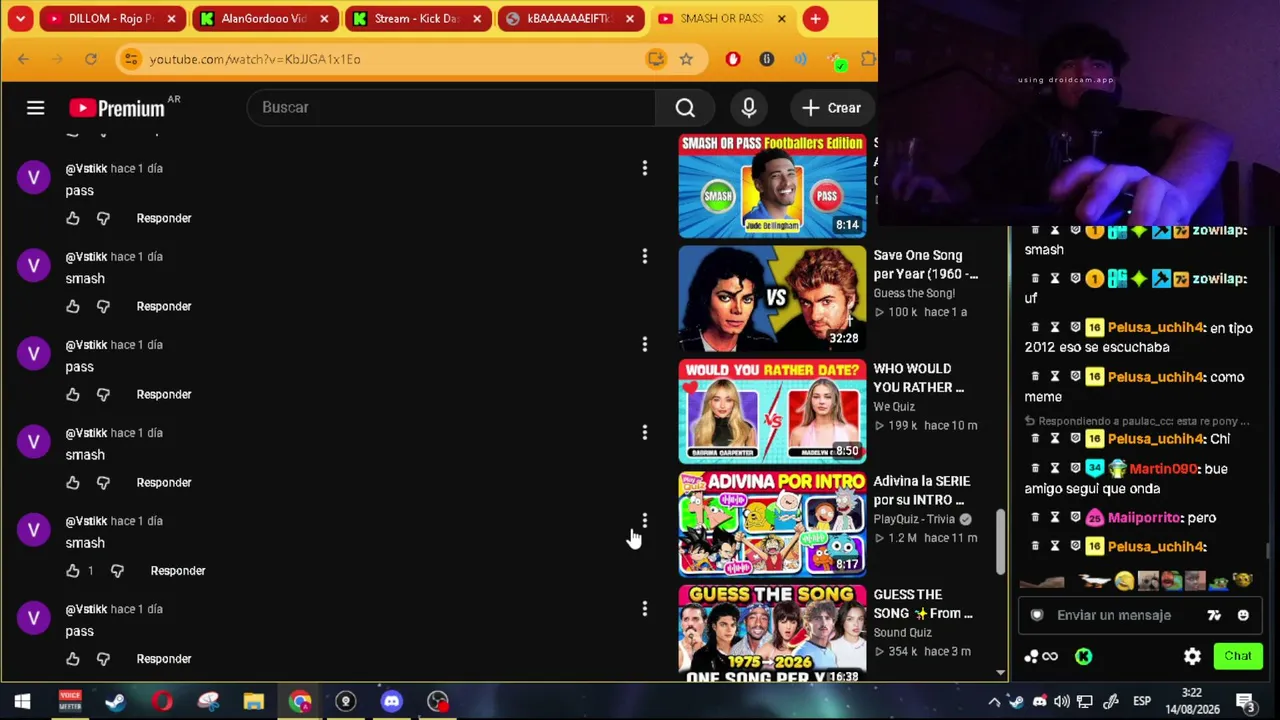The height and width of the screenshot is (720, 1280).
Task: Open the extension icon with green checkmark
Action: coord(838,61)
